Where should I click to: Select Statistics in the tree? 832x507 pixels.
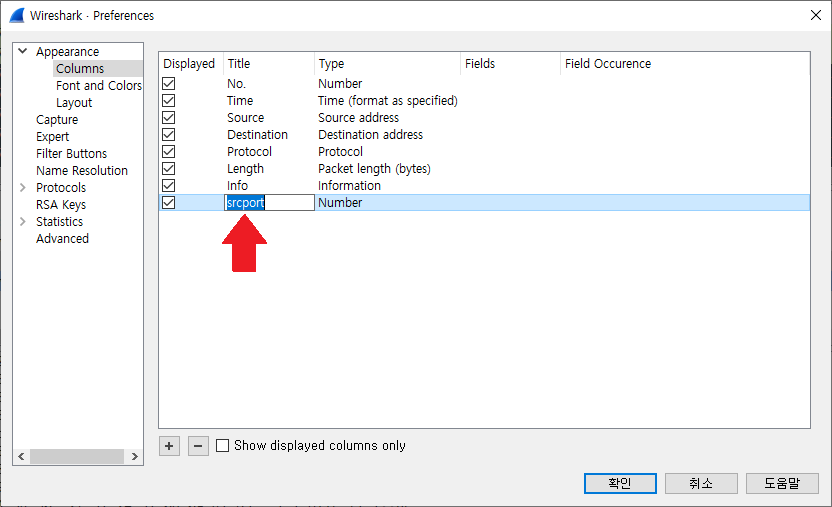(x=59, y=221)
